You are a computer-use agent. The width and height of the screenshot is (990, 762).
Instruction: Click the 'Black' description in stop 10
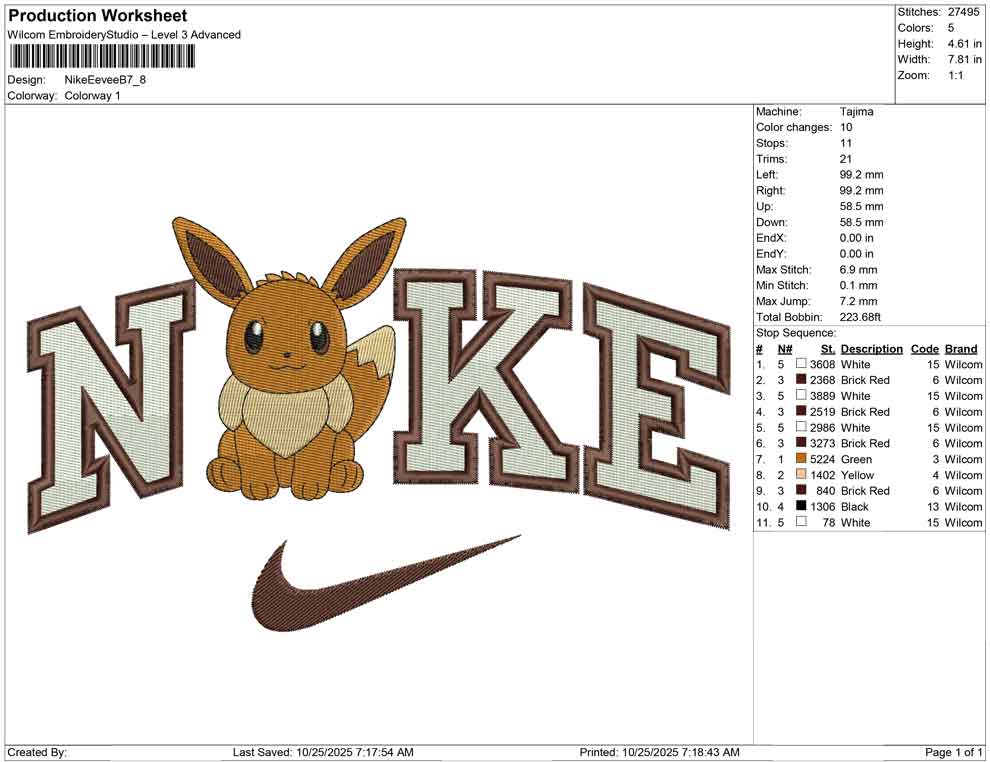pos(854,506)
